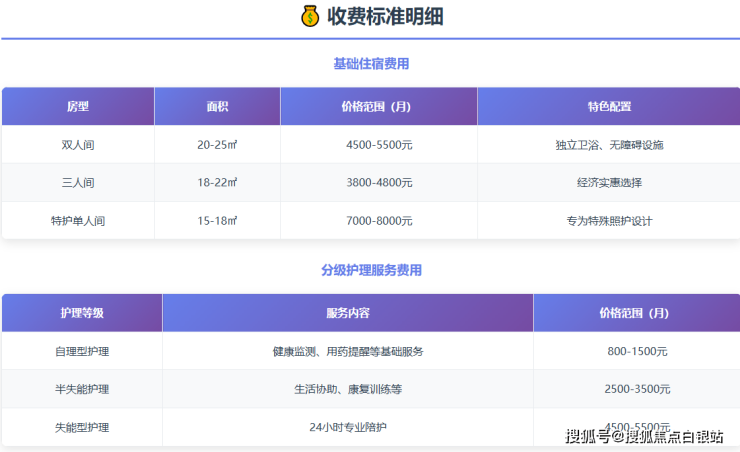Screen dimensions: 740x452
Task: Click the 特色配置 column header
Action: tap(609, 106)
